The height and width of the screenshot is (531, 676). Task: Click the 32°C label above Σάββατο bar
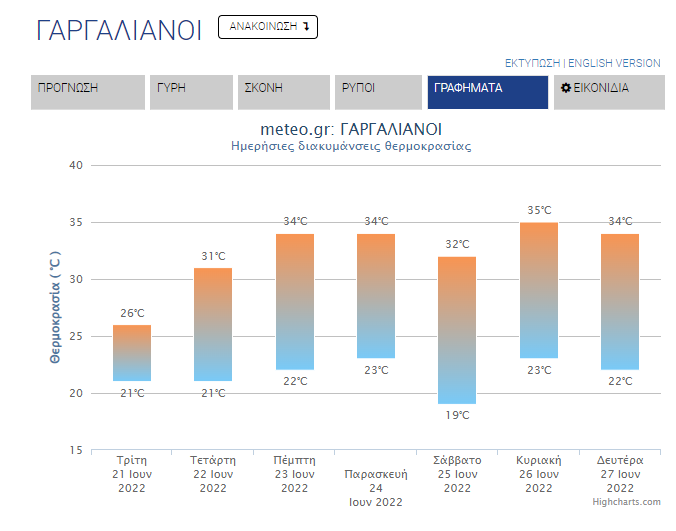pos(457,244)
